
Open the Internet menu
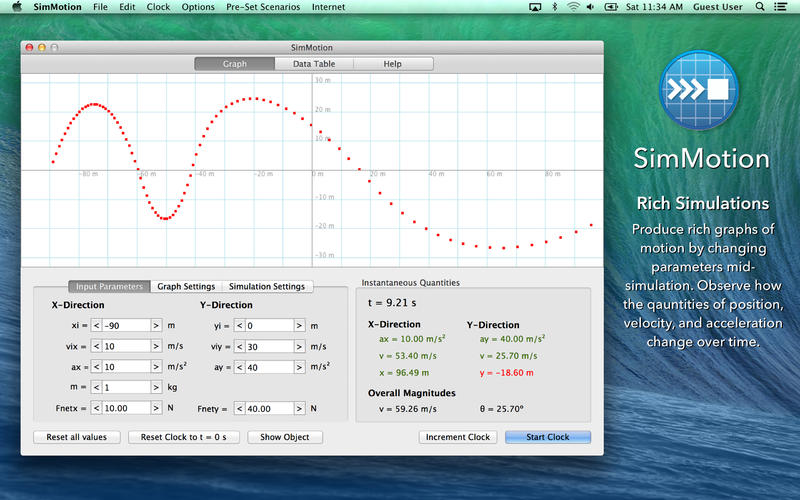click(328, 7)
